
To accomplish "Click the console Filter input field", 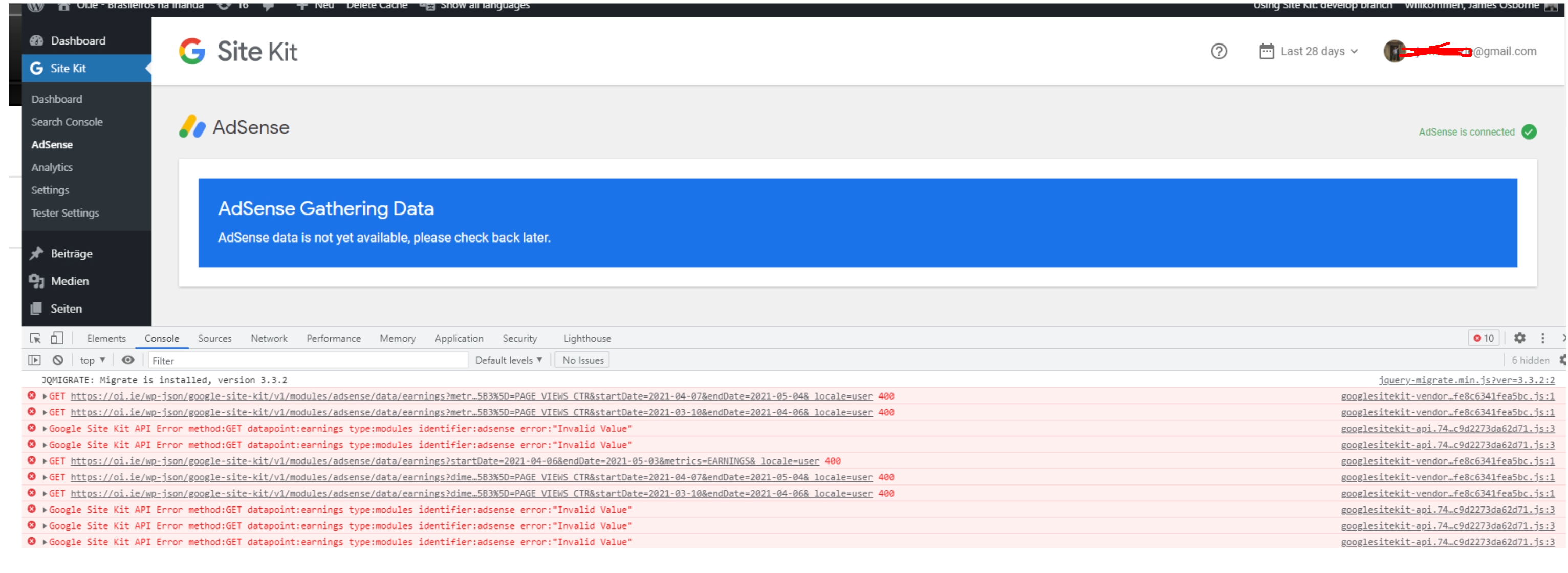I will tap(308, 361).
